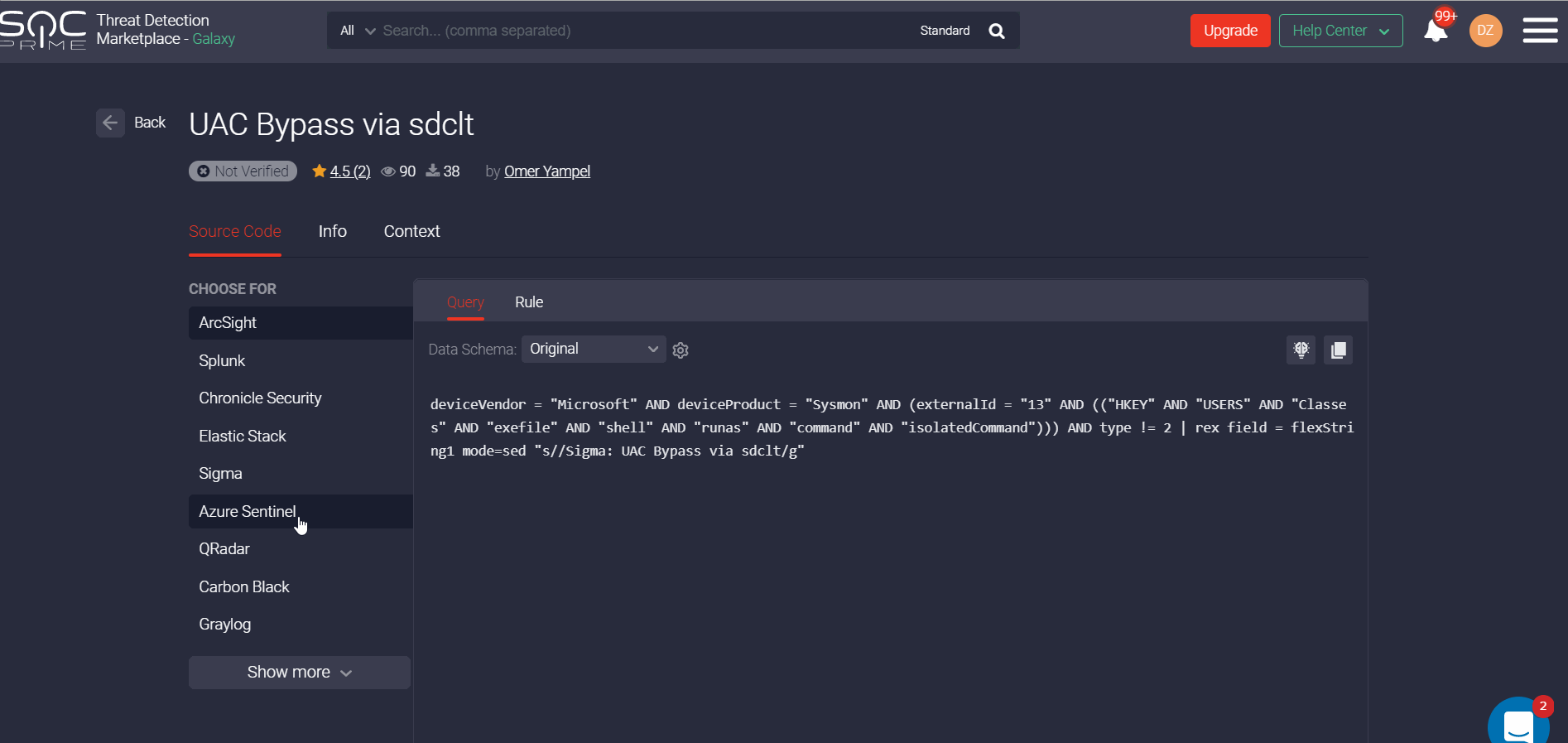The height and width of the screenshot is (743, 1568).
Task: Click the back arrow icon
Action: pyautogui.click(x=110, y=123)
